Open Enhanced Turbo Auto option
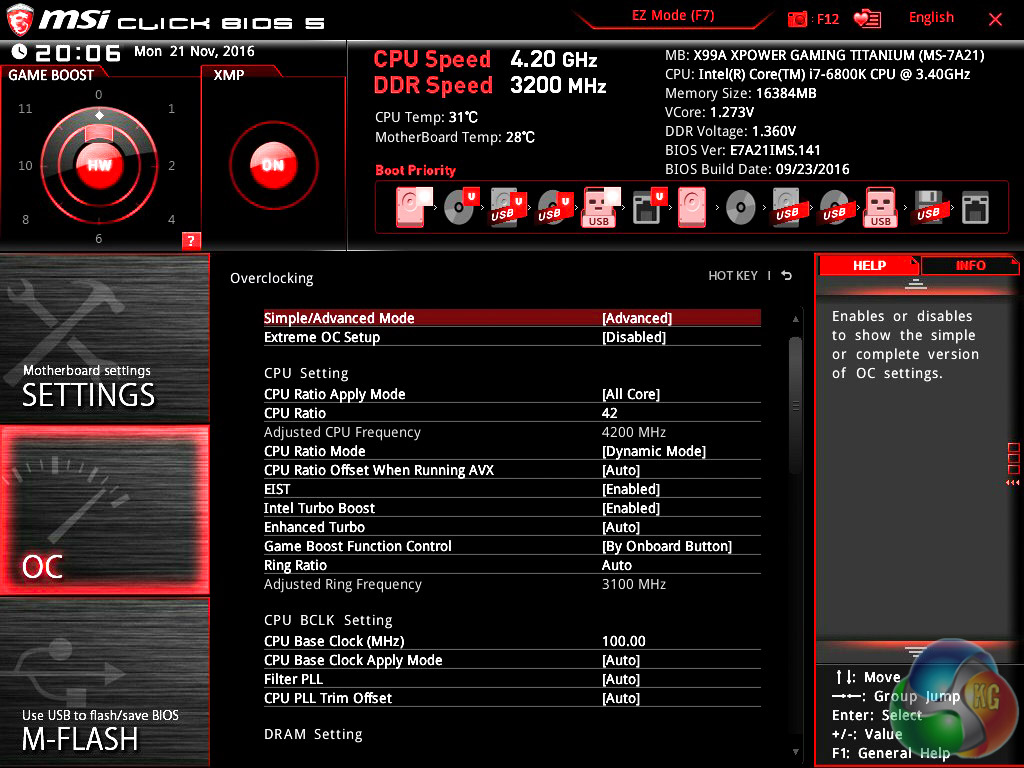Image resolution: width=1024 pixels, height=768 pixels. [x=512, y=527]
